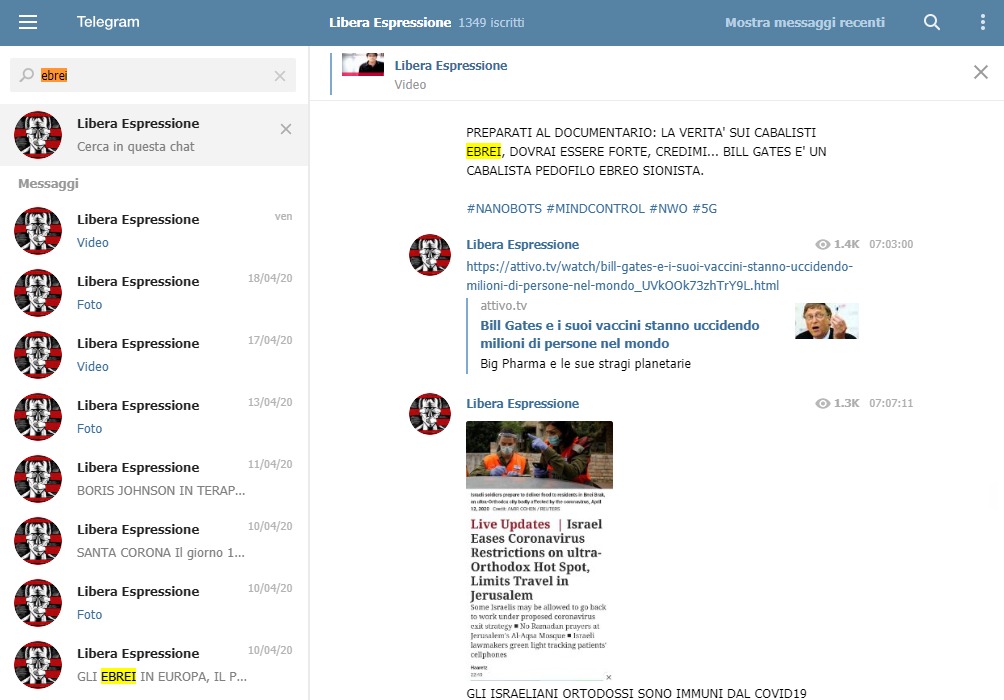Open the search result dated 'ven' Video
This screenshot has width=1004, height=700.
(154, 231)
